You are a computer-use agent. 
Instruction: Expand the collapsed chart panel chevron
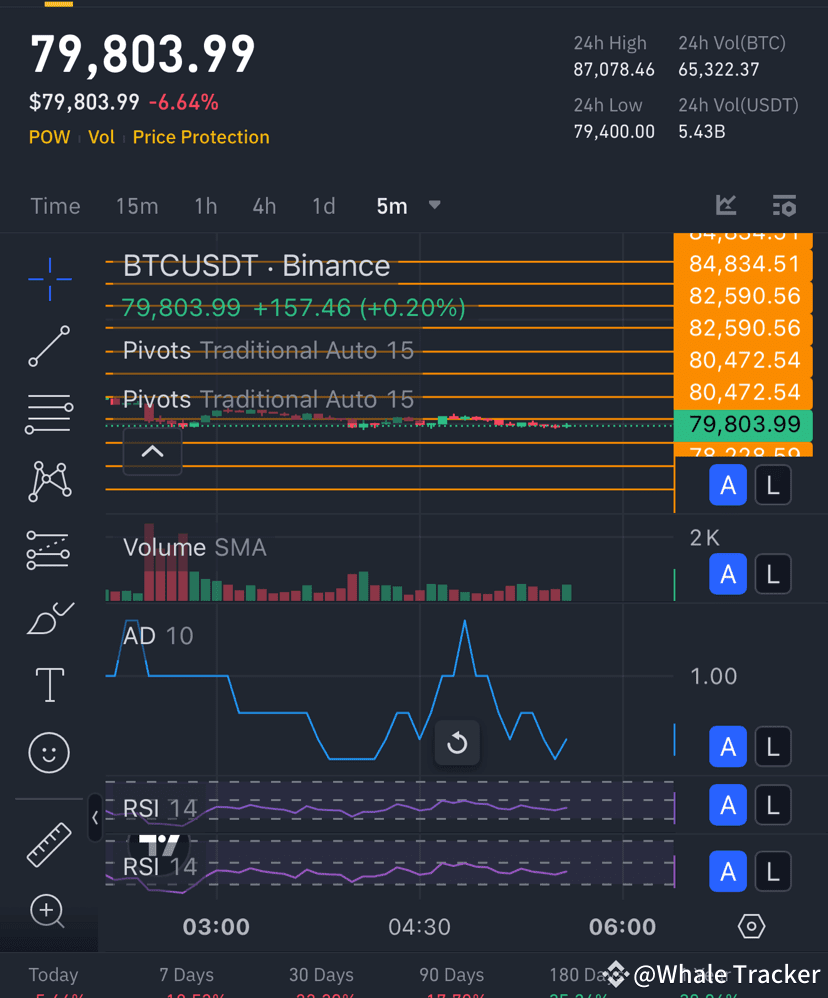coord(152,452)
